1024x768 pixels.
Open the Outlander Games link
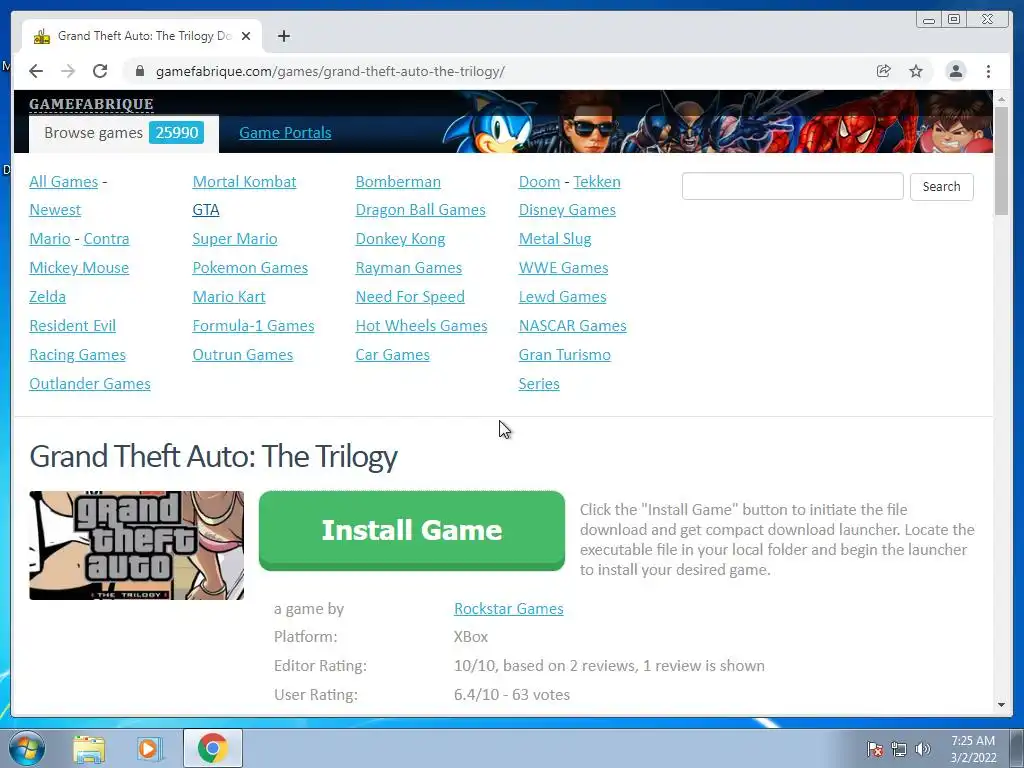tap(90, 383)
